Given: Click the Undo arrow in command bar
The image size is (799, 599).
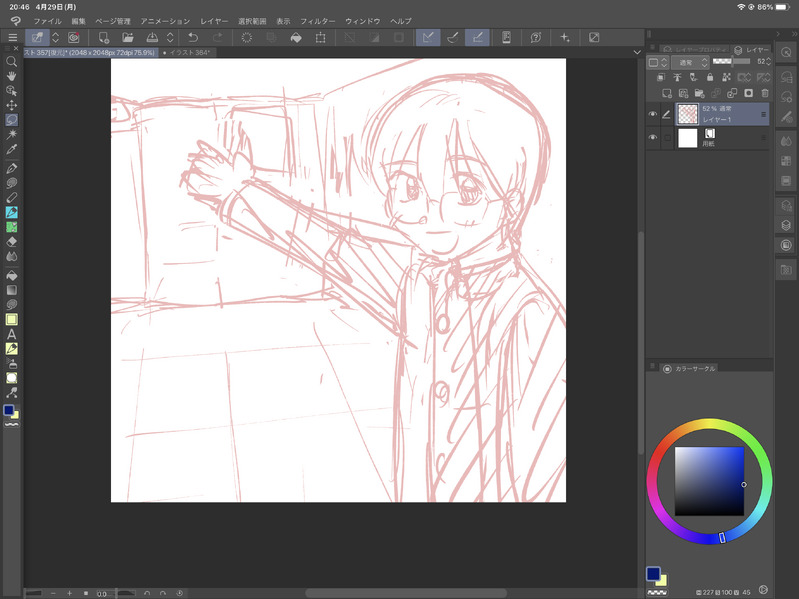Looking at the screenshot, I should pos(193,38).
